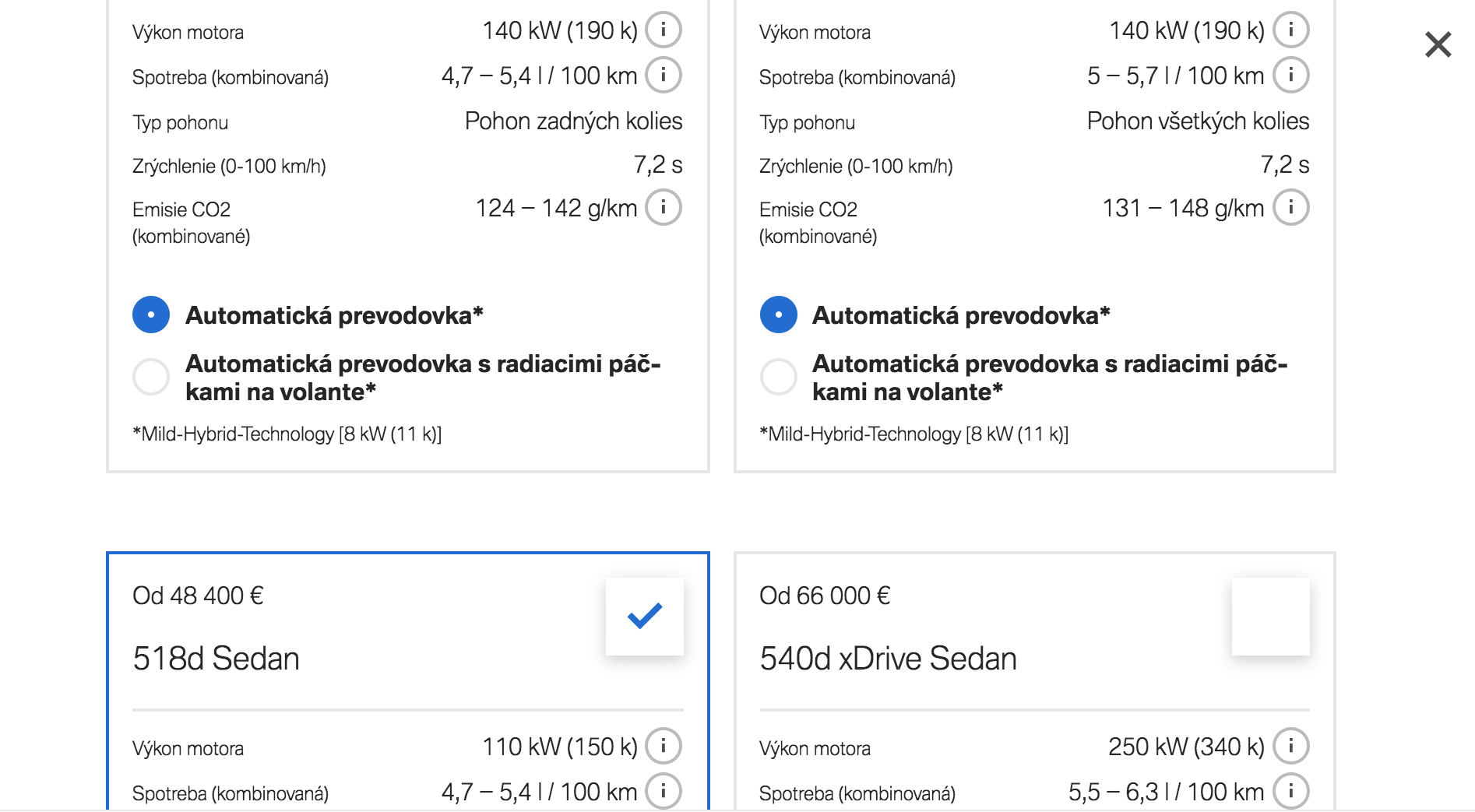This screenshot has height=812, width=1475.
Task: Click the Od 66 000 € price
Action: [x=824, y=596]
